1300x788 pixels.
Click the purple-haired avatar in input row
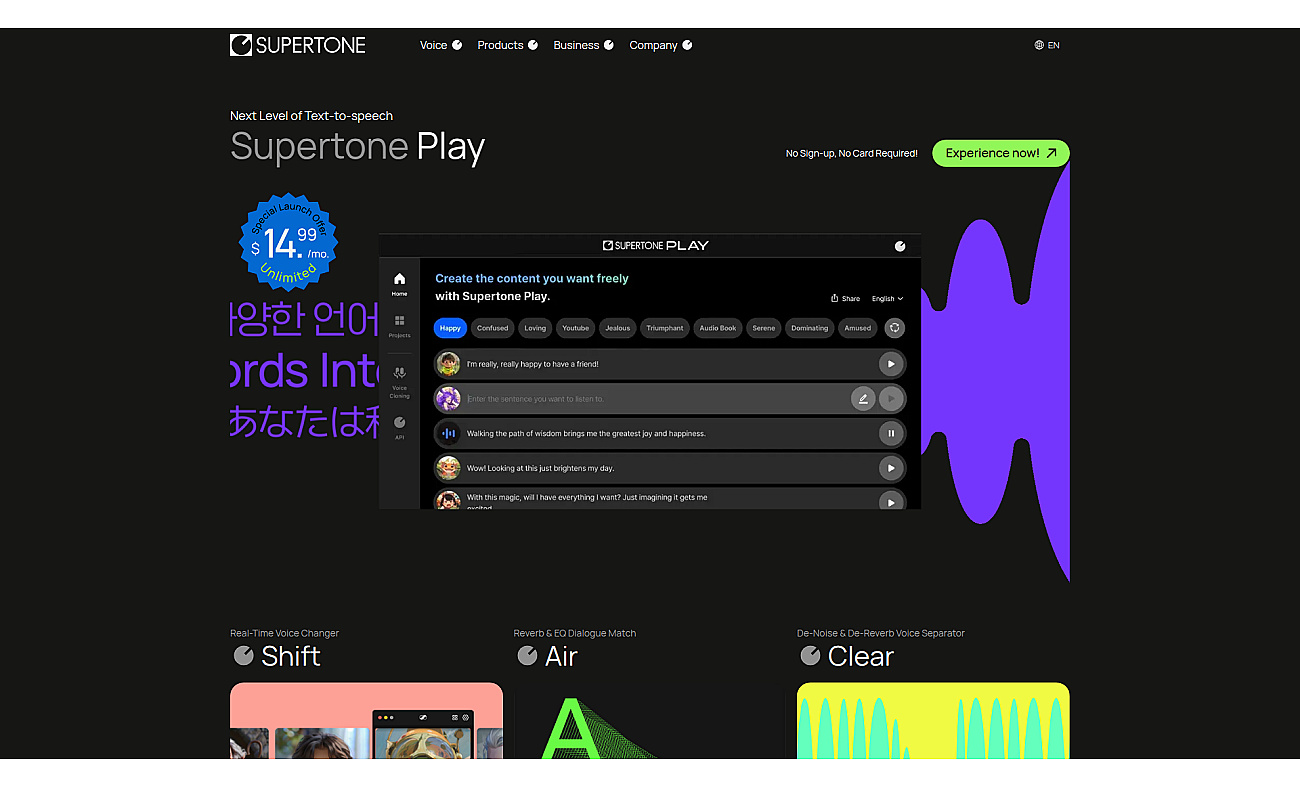point(448,399)
